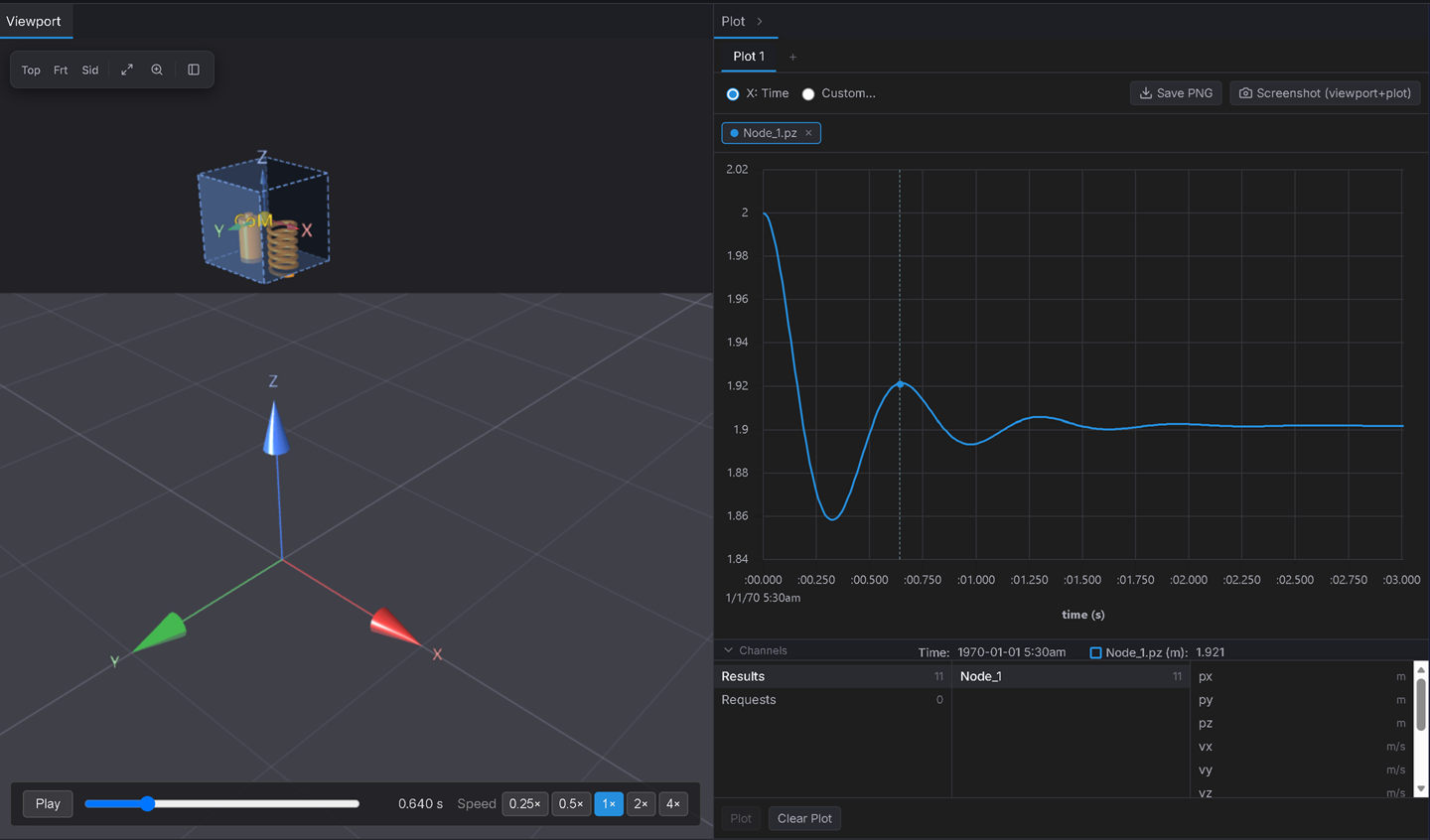Select the Custom... x-axis radio button
This screenshot has height=840, width=1430.
[808, 94]
